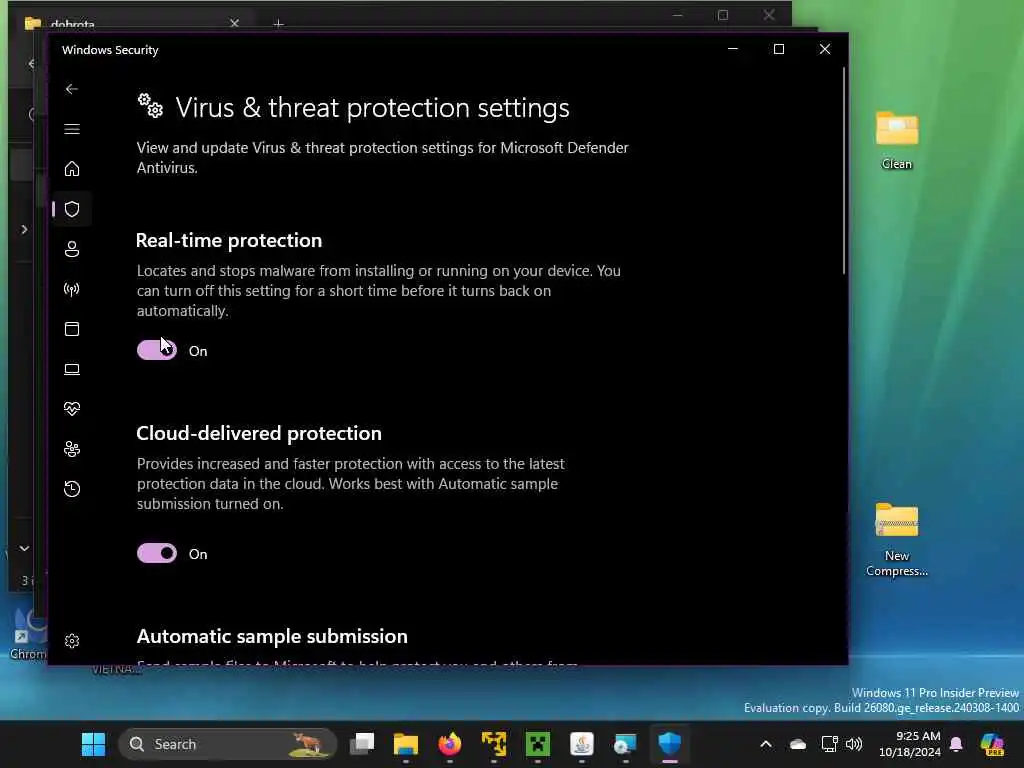Collapse the down chevron in File Explorer pane
This screenshot has height=768, width=1024.
tap(24, 548)
